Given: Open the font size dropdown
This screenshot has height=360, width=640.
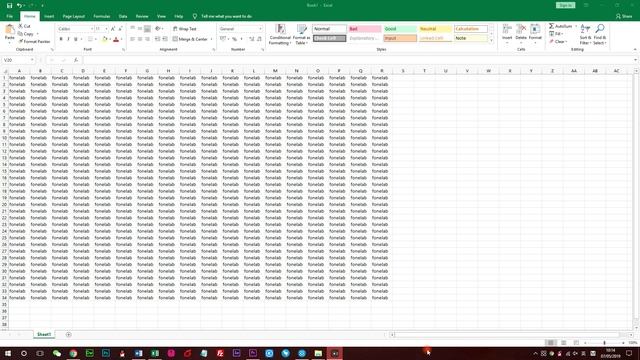Looking at the screenshot, I should pos(107,29).
